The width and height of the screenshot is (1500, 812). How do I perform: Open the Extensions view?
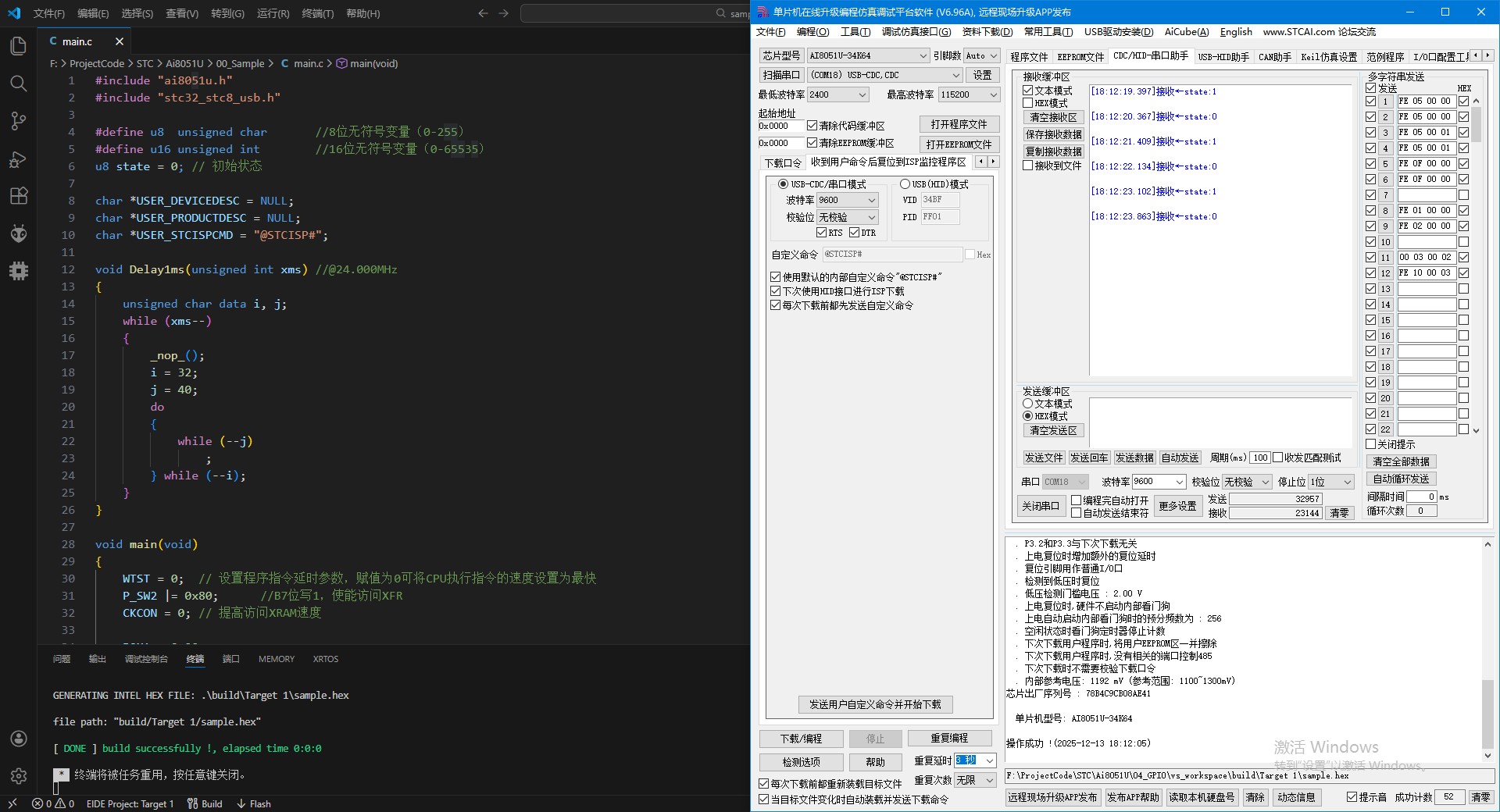point(19,196)
